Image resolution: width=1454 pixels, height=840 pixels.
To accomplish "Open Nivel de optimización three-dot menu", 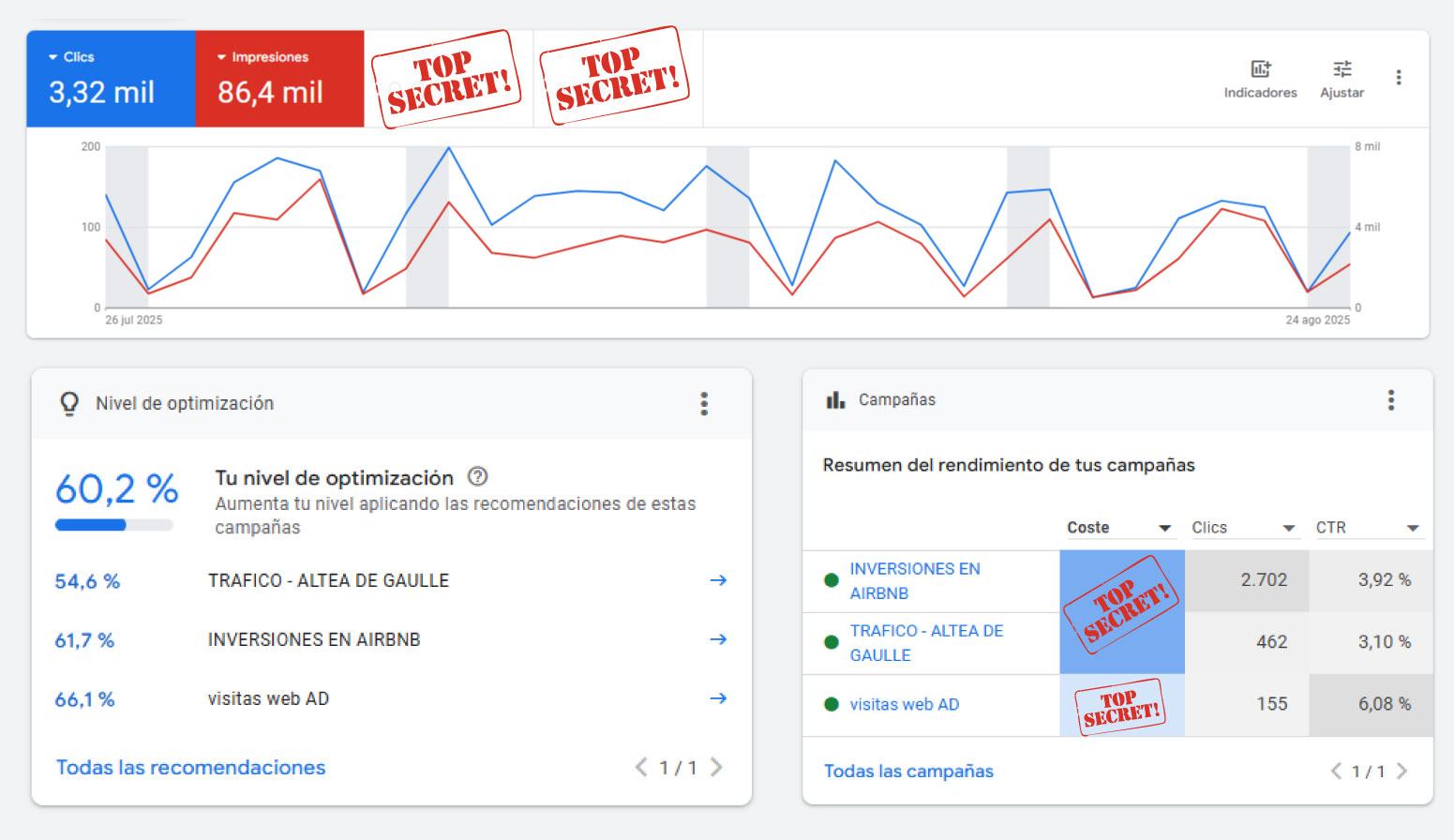I will pos(704,404).
